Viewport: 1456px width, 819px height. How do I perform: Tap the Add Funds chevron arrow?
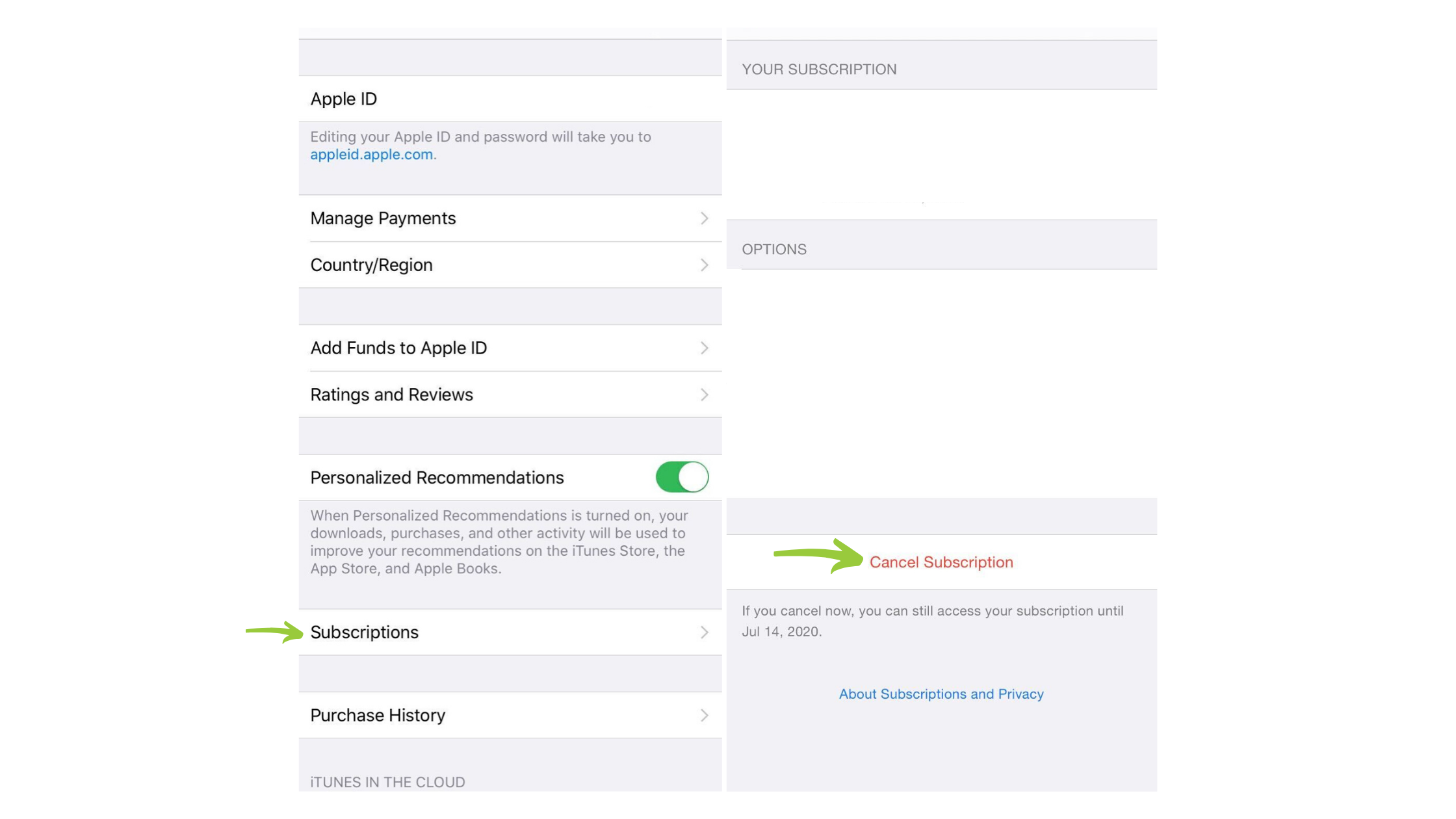tap(705, 348)
